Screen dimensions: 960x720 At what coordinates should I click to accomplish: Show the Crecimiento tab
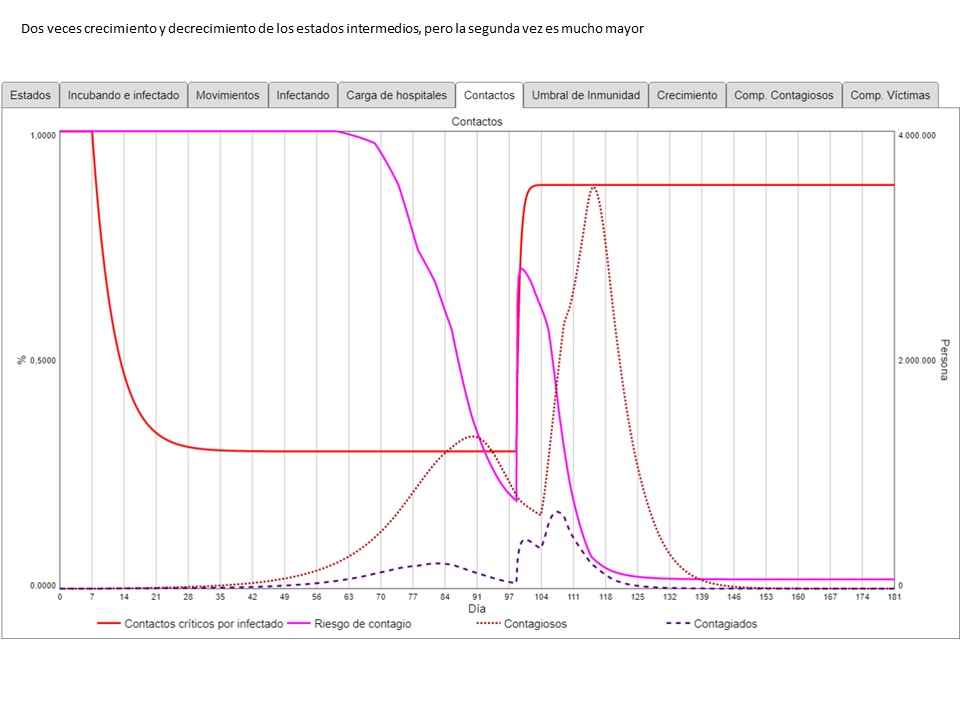point(687,95)
